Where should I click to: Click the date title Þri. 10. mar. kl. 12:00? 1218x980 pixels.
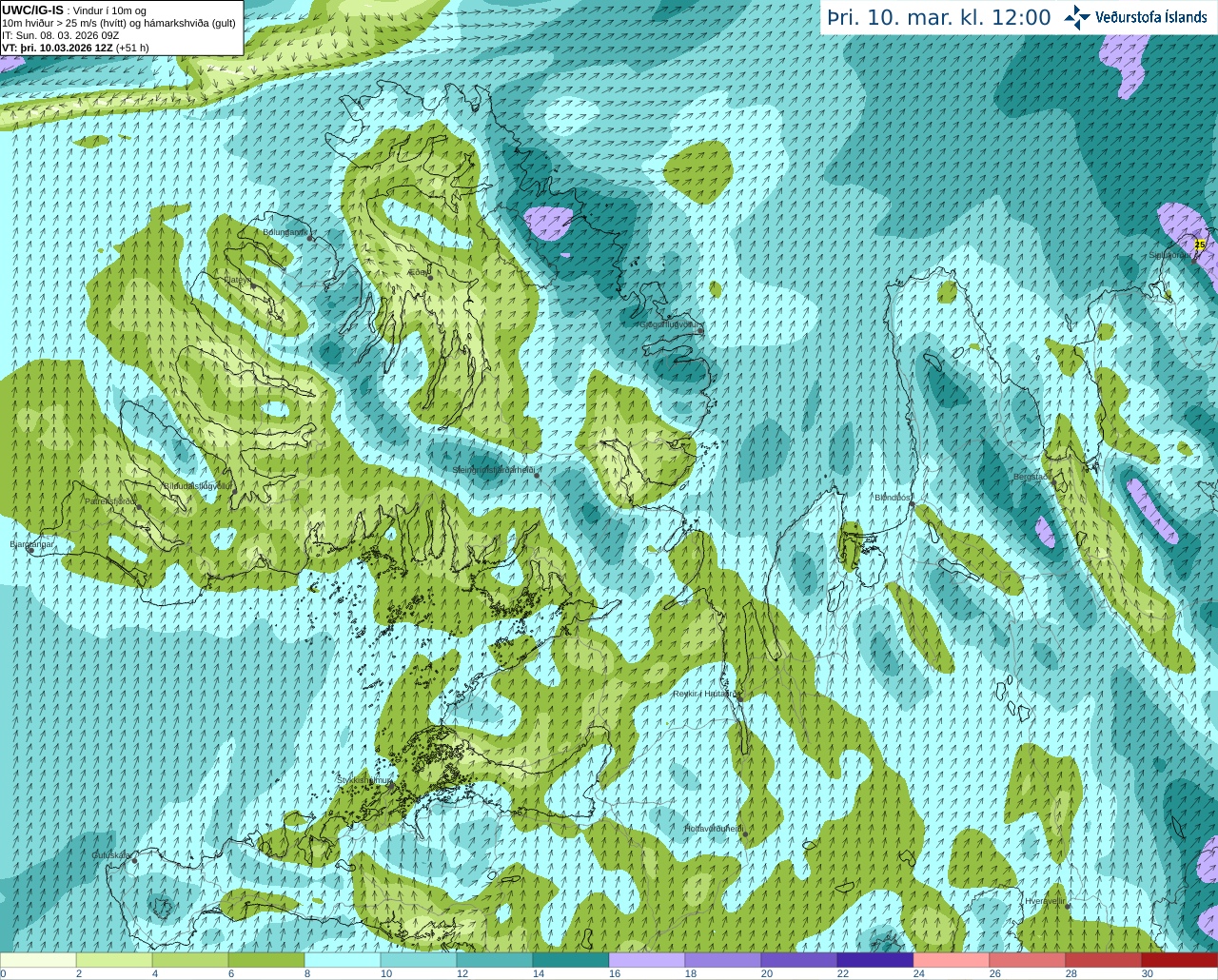[x=939, y=18]
